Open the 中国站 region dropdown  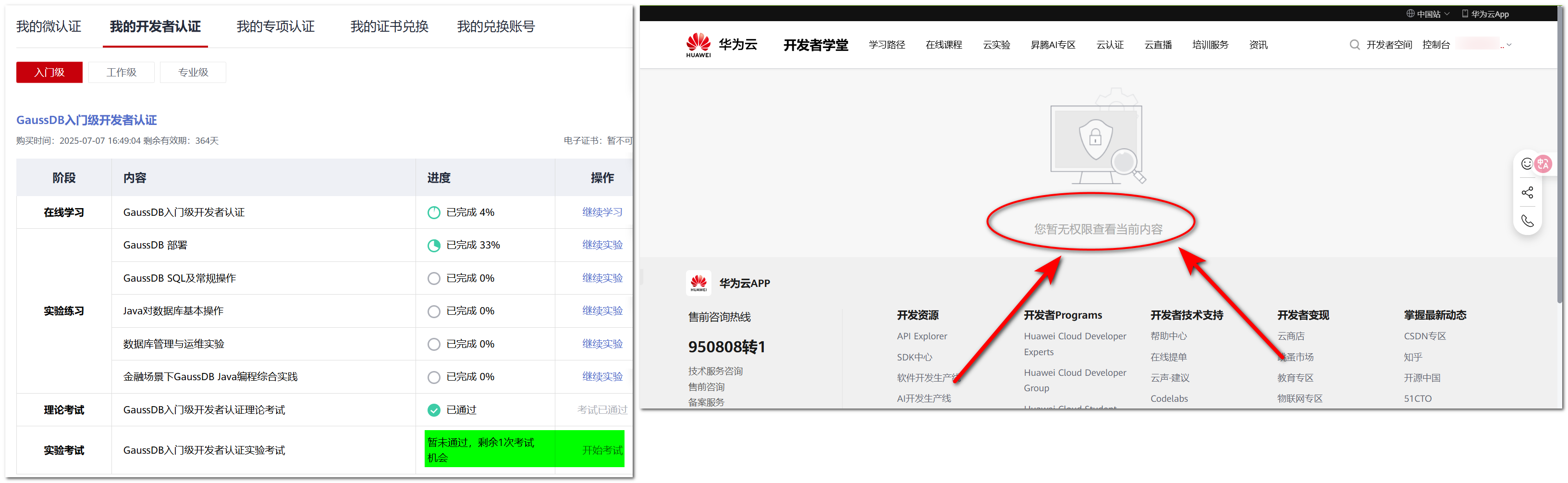(1428, 13)
